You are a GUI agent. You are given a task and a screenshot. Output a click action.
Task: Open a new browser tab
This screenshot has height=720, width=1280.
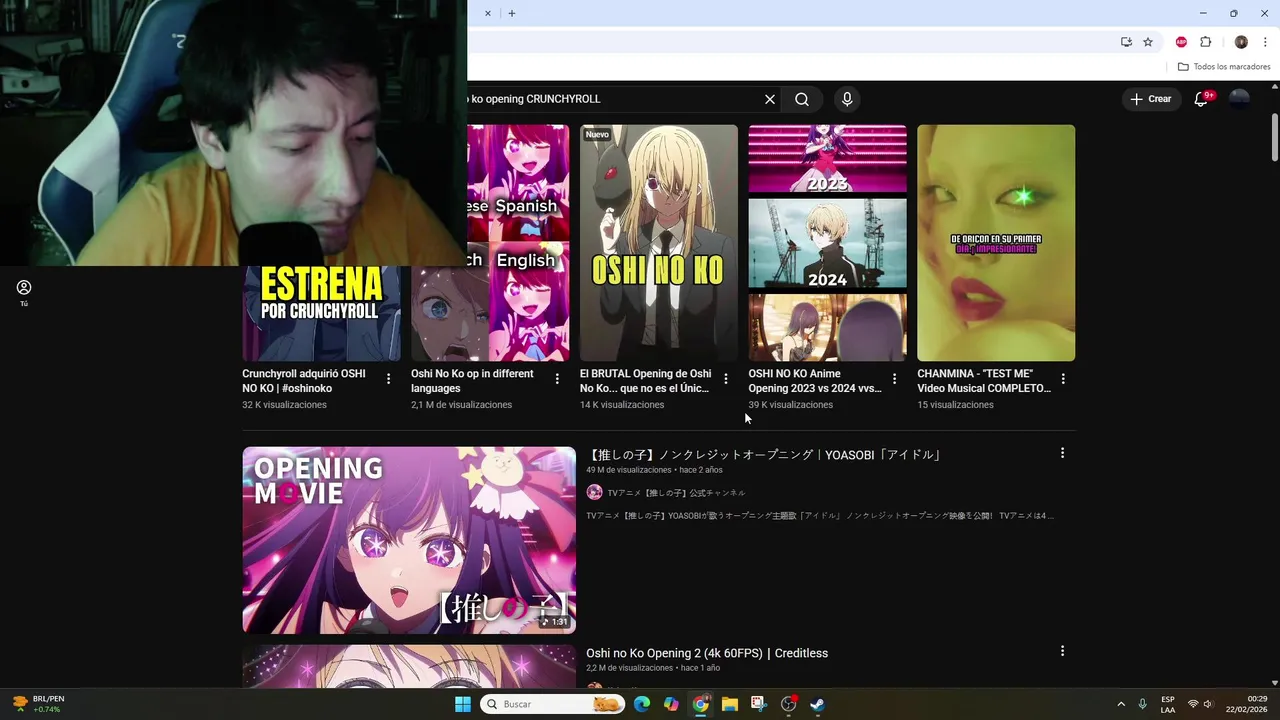click(x=512, y=13)
